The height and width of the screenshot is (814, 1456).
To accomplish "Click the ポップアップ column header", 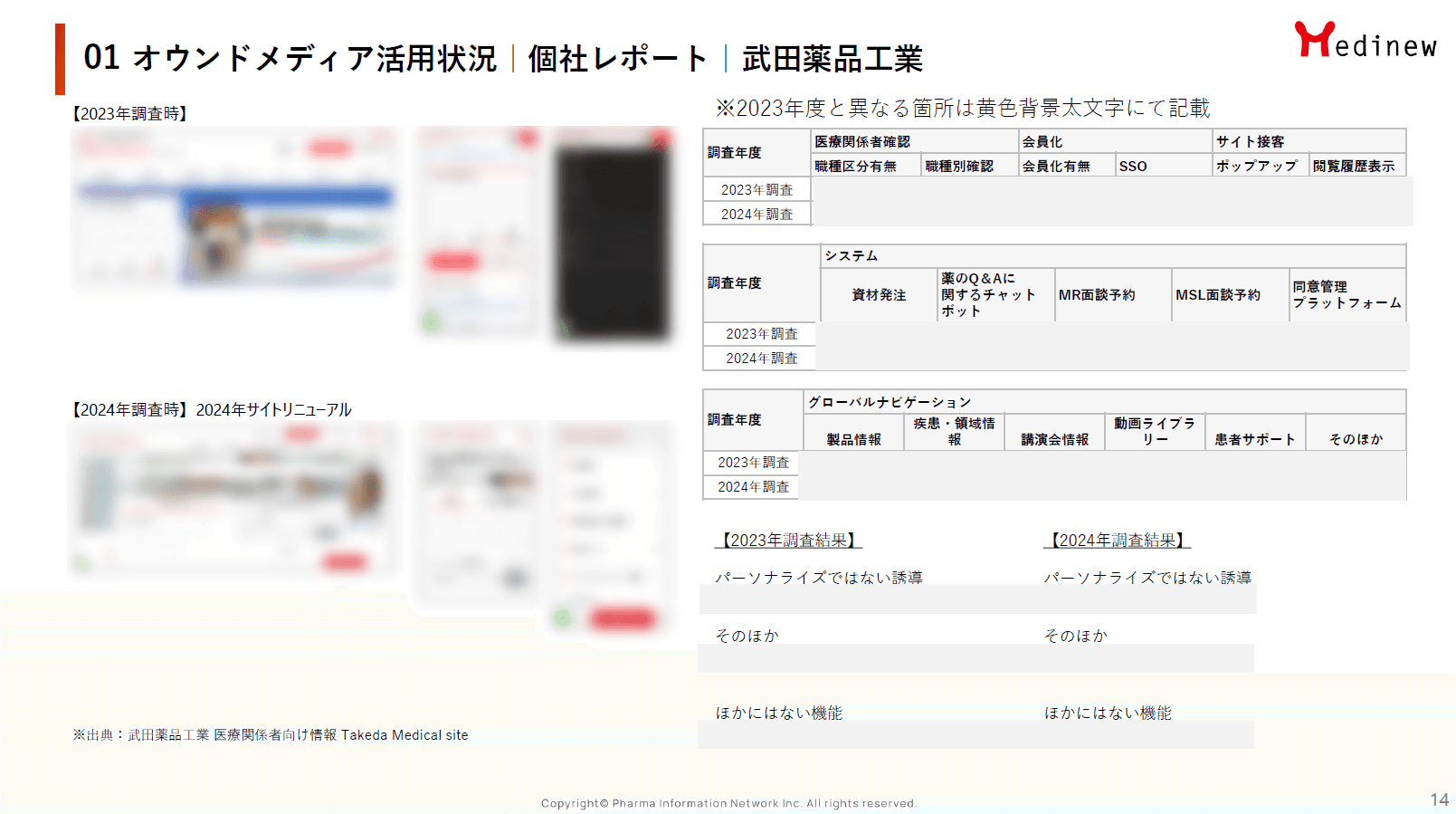I will [x=1256, y=166].
